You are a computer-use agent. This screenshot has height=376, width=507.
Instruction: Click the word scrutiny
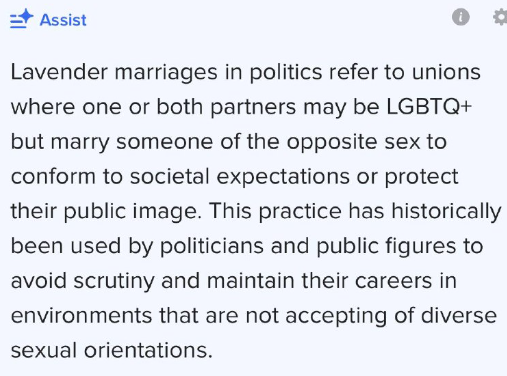114,282
